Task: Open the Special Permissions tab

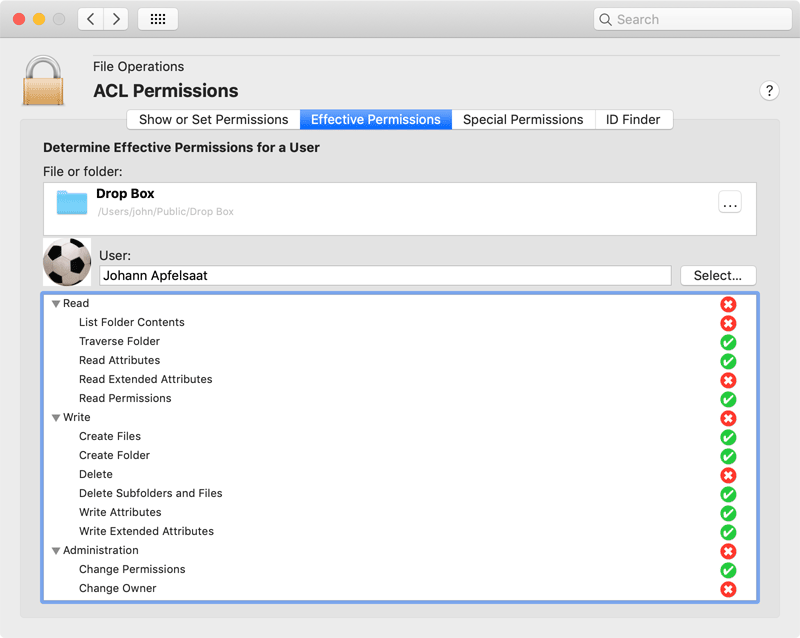Action: point(523,119)
